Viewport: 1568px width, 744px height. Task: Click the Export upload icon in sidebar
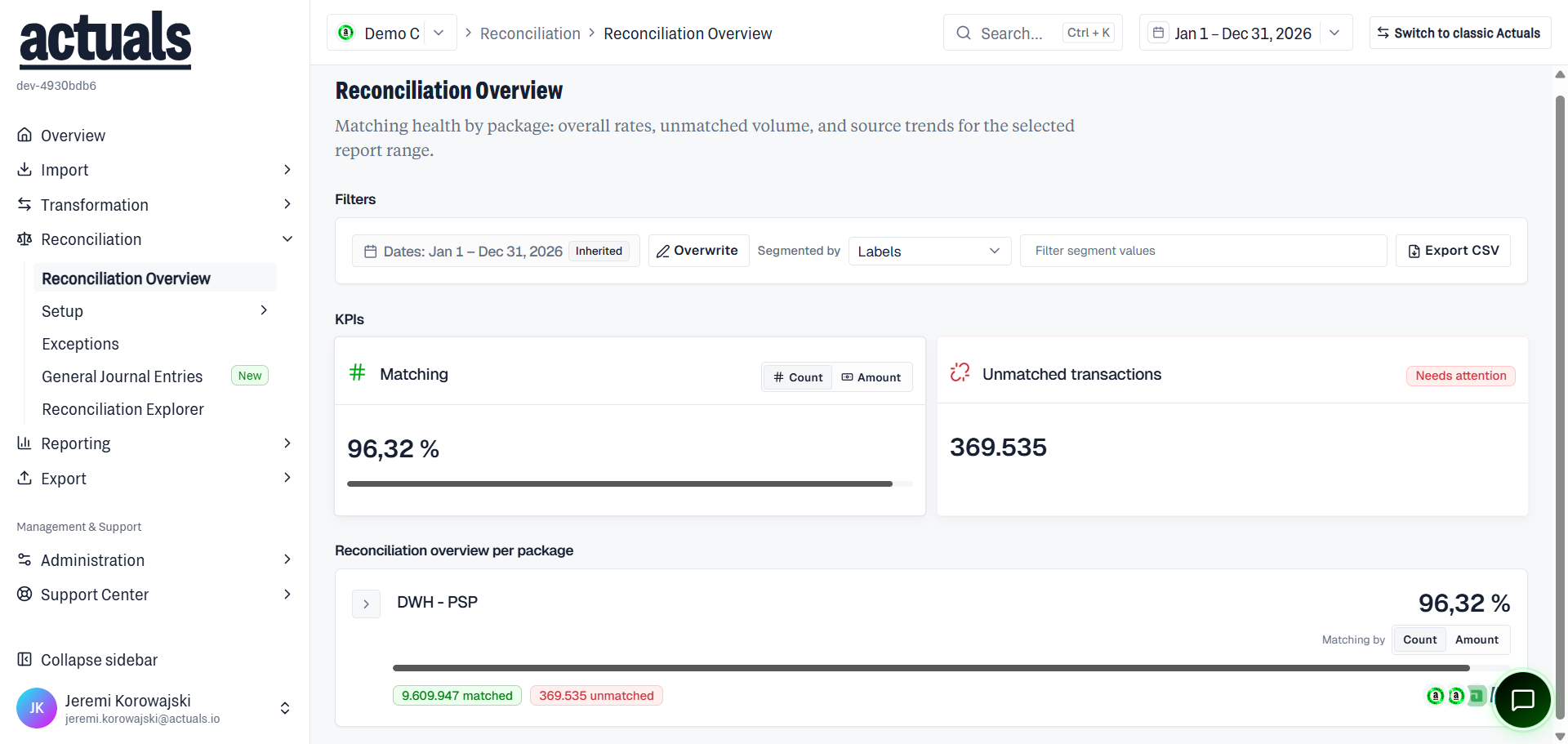click(24, 478)
